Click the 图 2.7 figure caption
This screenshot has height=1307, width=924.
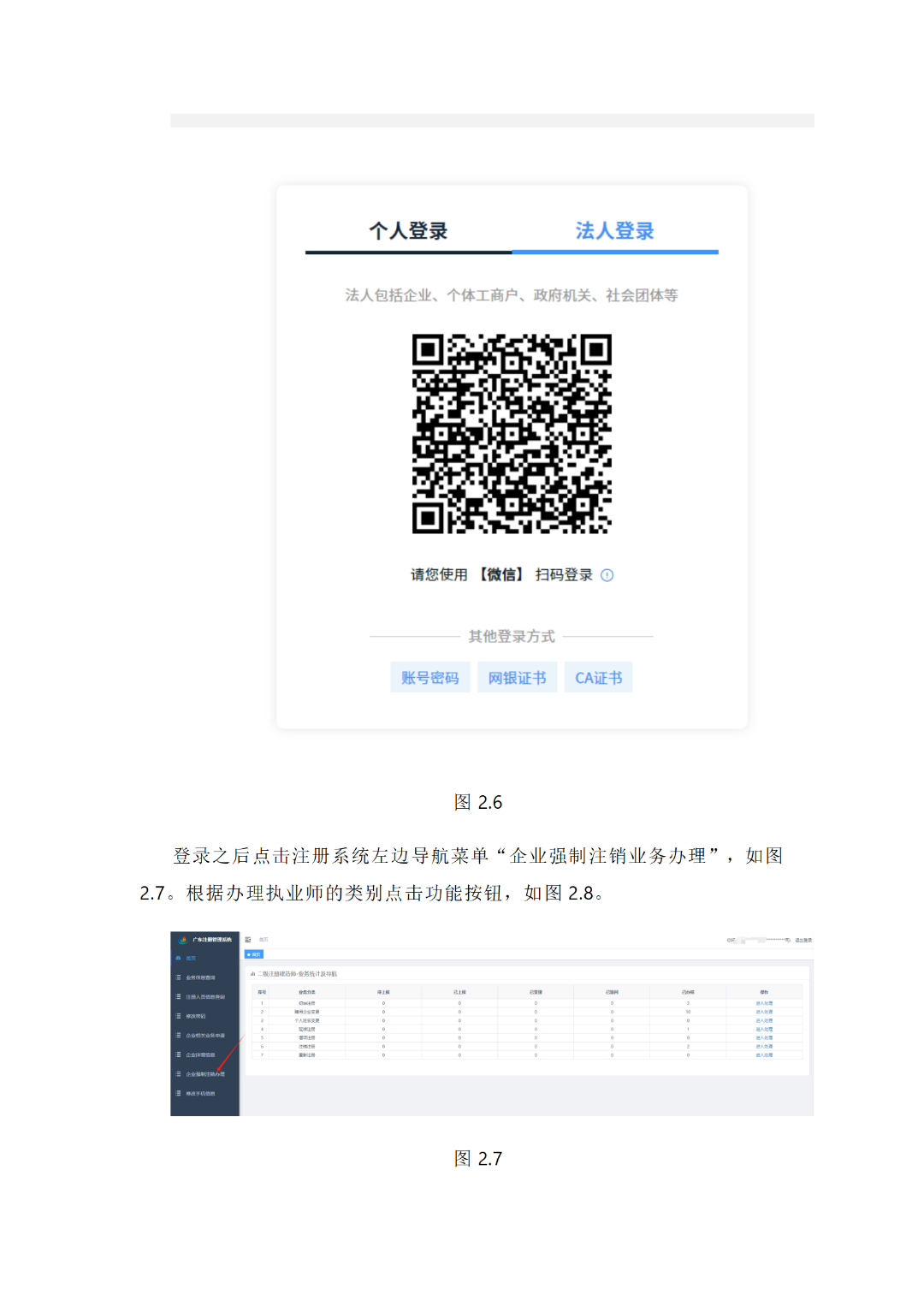click(478, 1158)
